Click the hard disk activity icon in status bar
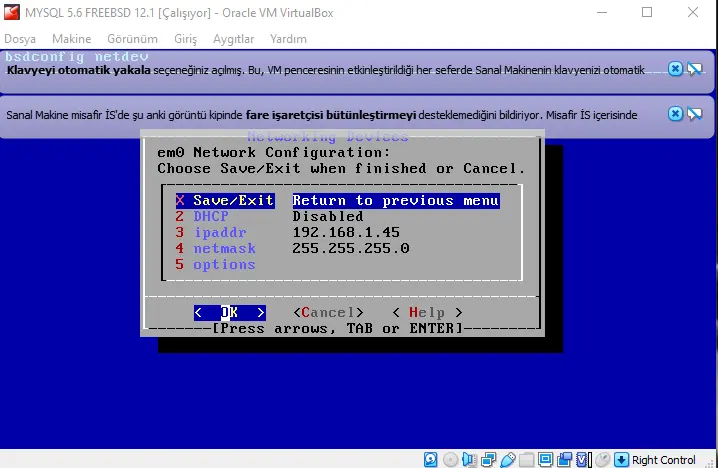 click(x=430, y=460)
